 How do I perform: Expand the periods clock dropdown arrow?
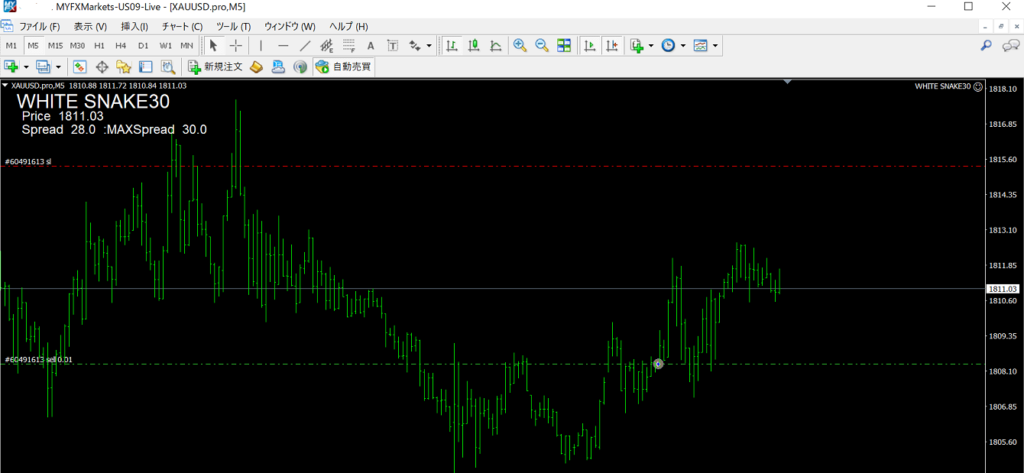point(683,46)
